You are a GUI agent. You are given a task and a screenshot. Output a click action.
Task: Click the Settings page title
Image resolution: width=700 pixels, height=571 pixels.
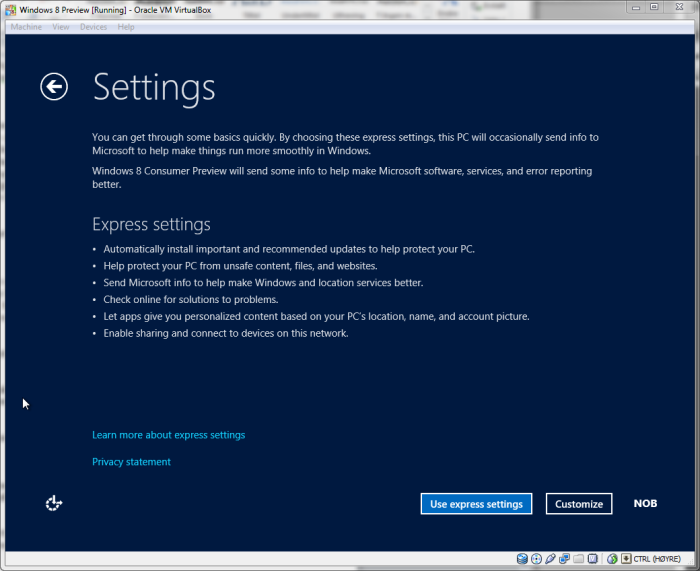click(154, 88)
